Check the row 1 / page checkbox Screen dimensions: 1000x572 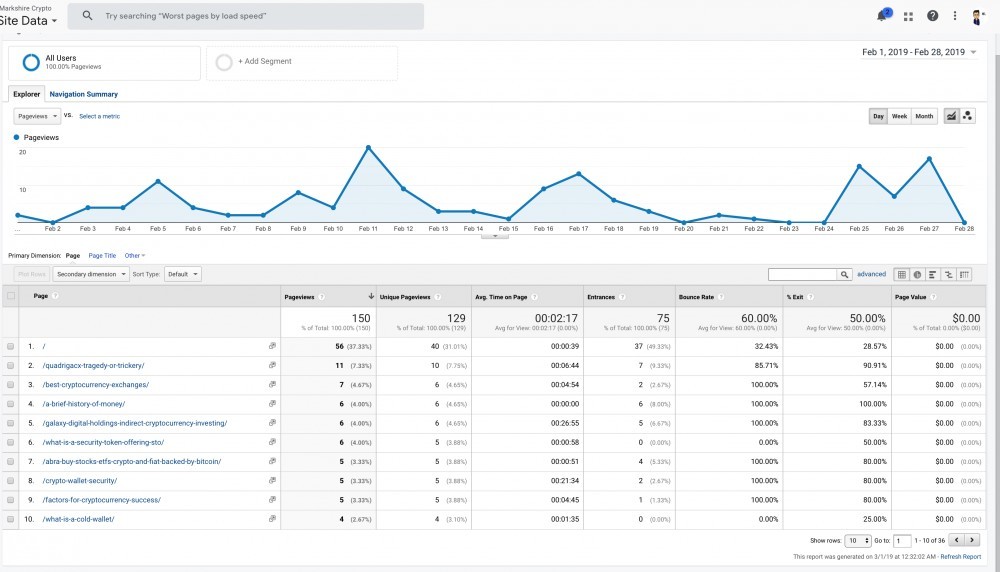tap(11, 346)
